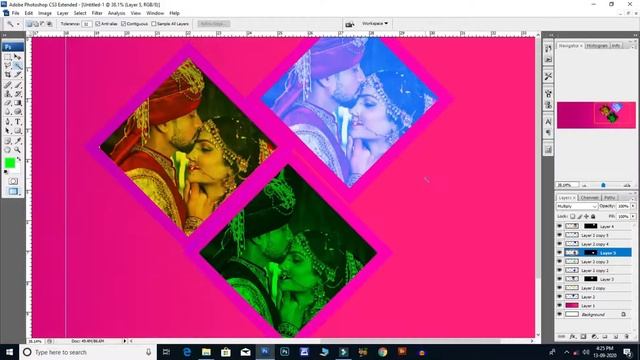Hide Layer 3 visibility eye
Image resolution: width=640 pixels, height=360 pixels.
560,279
